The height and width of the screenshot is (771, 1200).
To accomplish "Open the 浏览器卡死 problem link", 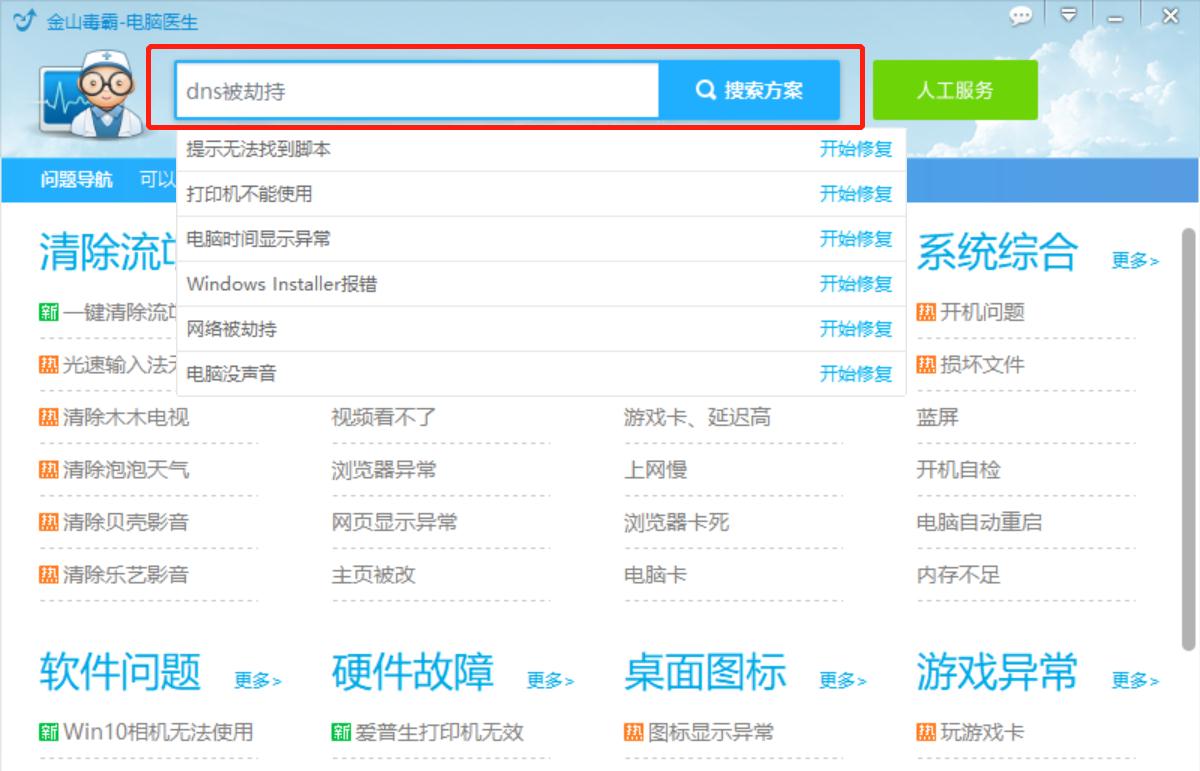I will click(676, 522).
